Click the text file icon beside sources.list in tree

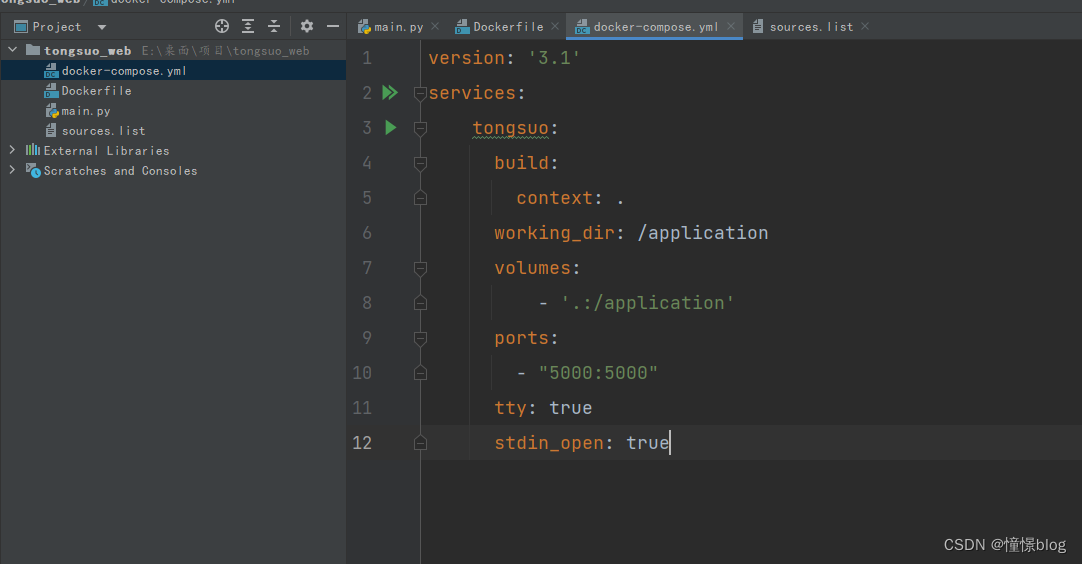51,130
